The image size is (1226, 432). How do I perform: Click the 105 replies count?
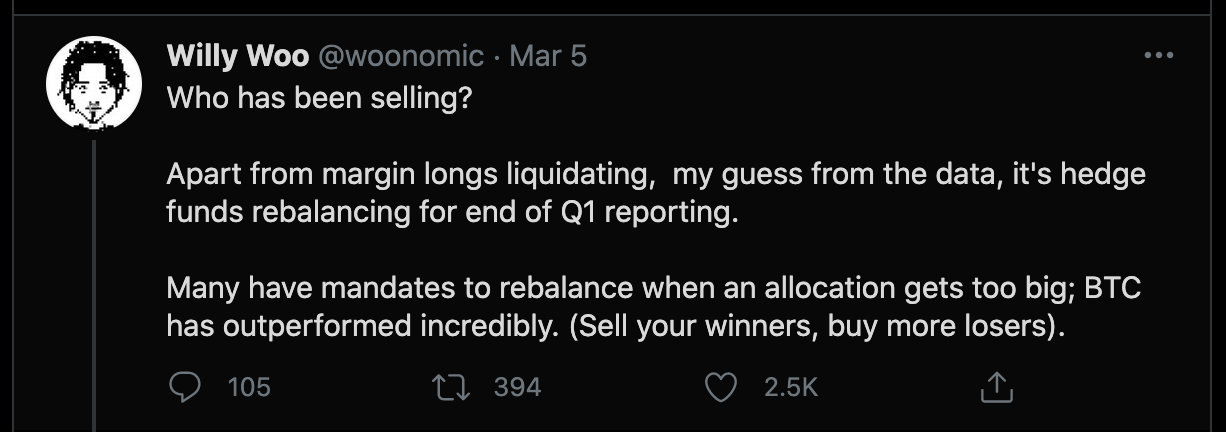coord(249,387)
